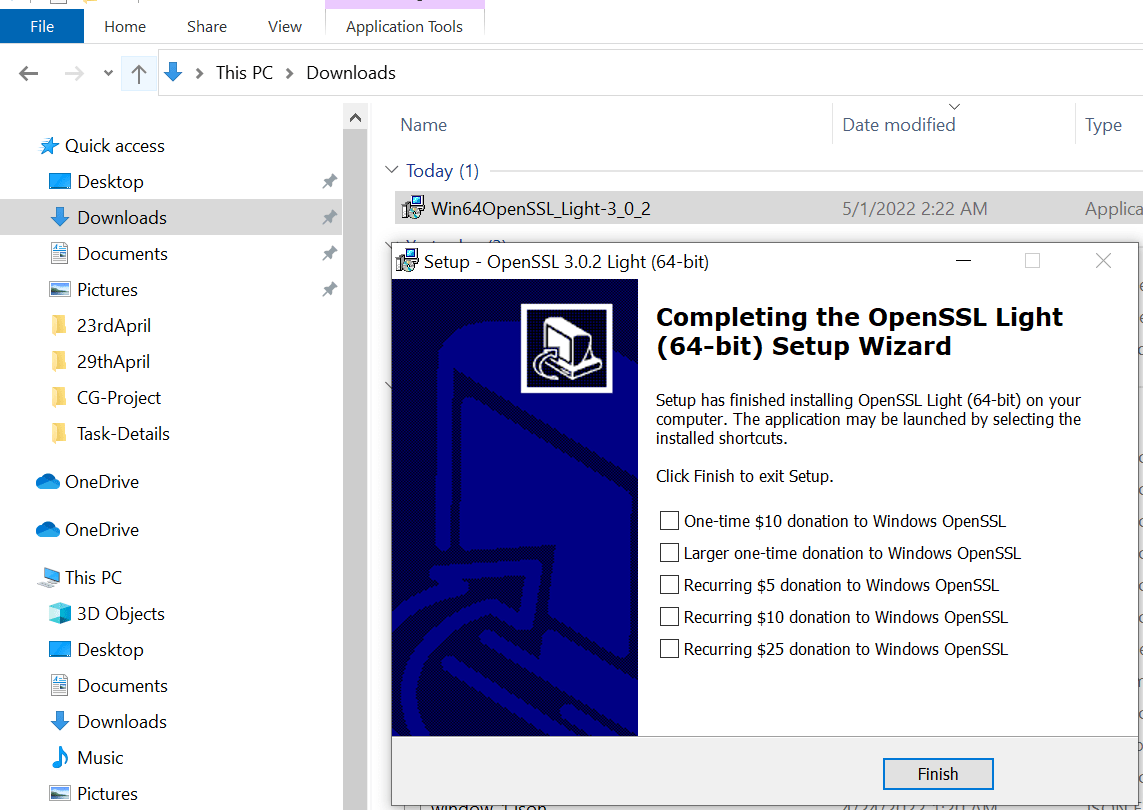
Task: Tick the Recurring $25 donation checkbox
Action: coord(669,648)
